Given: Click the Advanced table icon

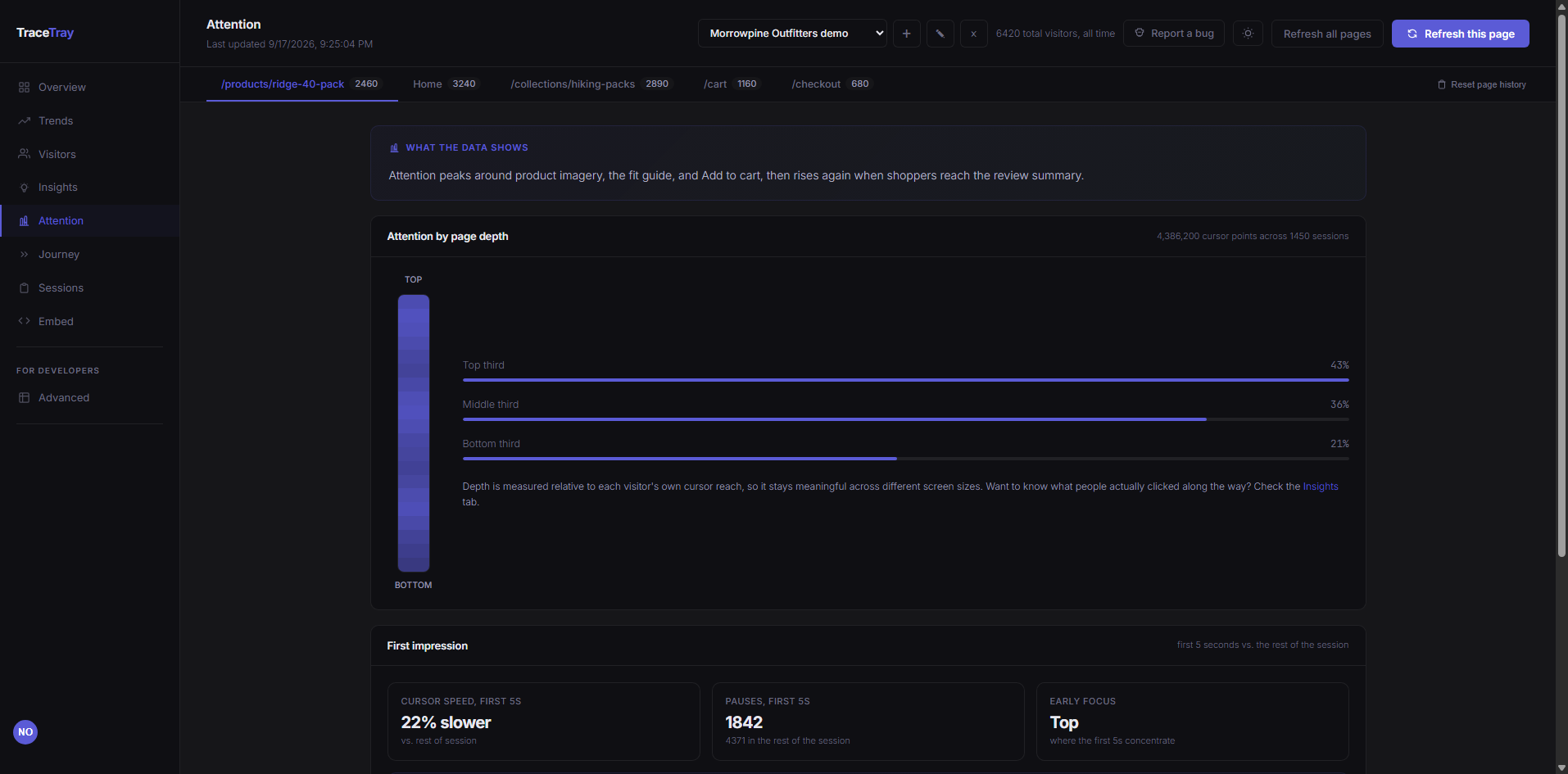Looking at the screenshot, I should 24,398.
